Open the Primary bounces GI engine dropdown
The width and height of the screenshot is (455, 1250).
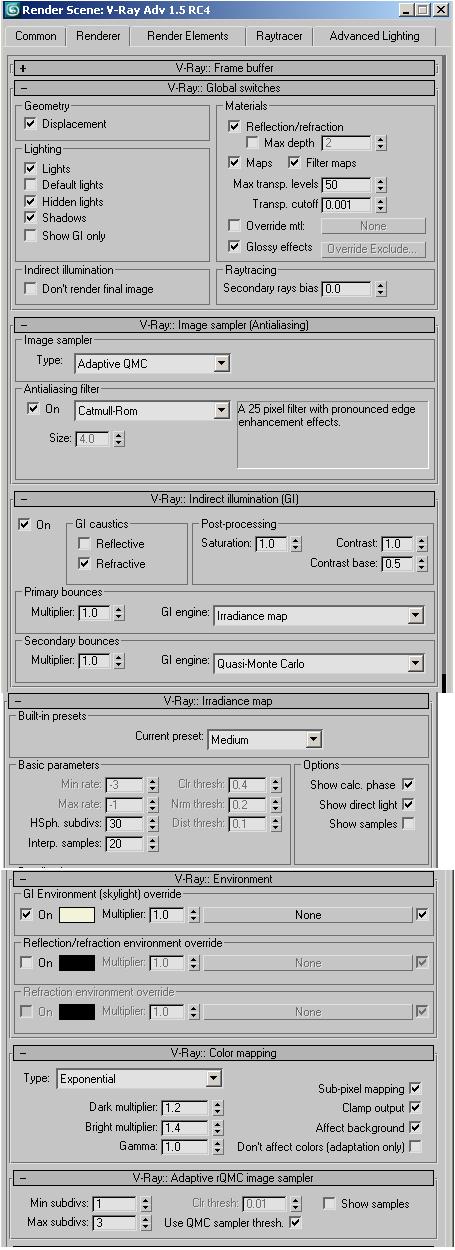[319, 616]
